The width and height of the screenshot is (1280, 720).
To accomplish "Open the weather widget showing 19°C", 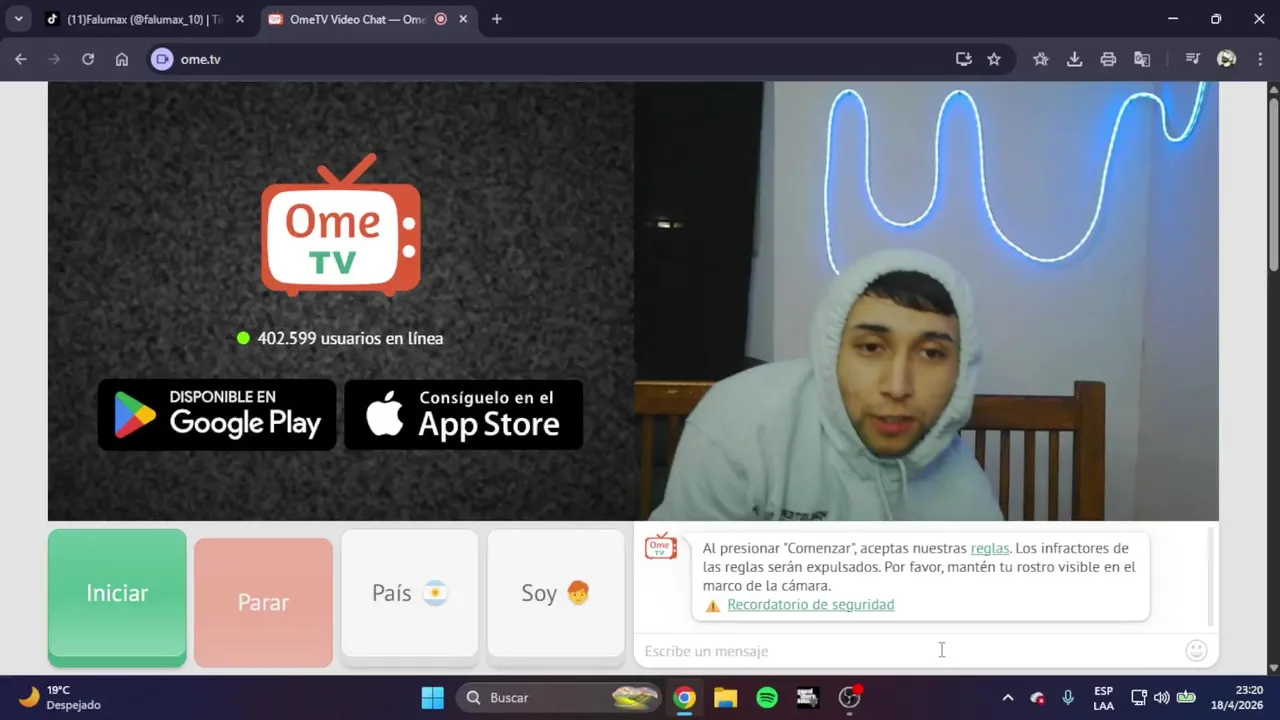I will click(x=60, y=697).
